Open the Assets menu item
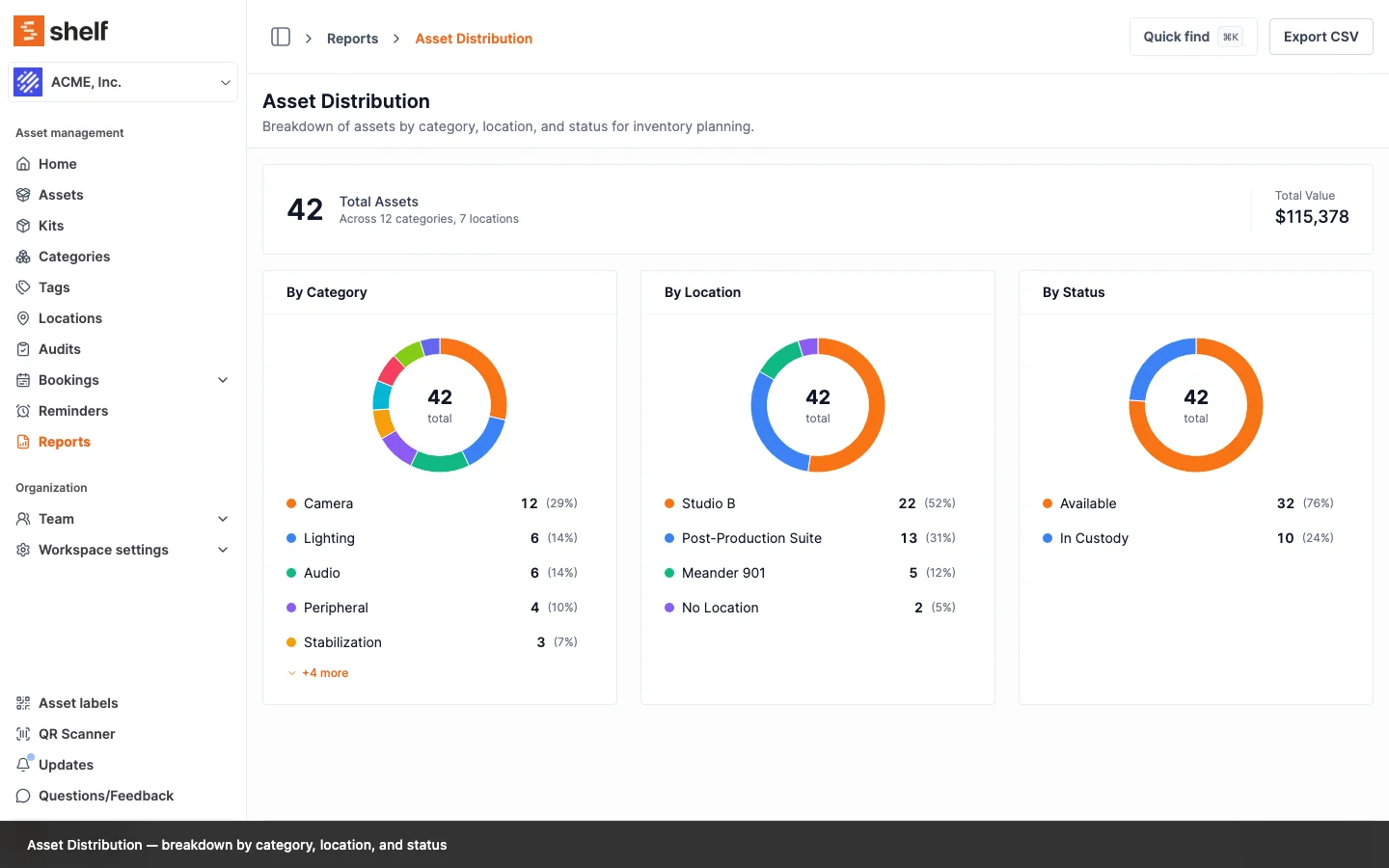Screen dimensions: 1389x868 pos(61,195)
